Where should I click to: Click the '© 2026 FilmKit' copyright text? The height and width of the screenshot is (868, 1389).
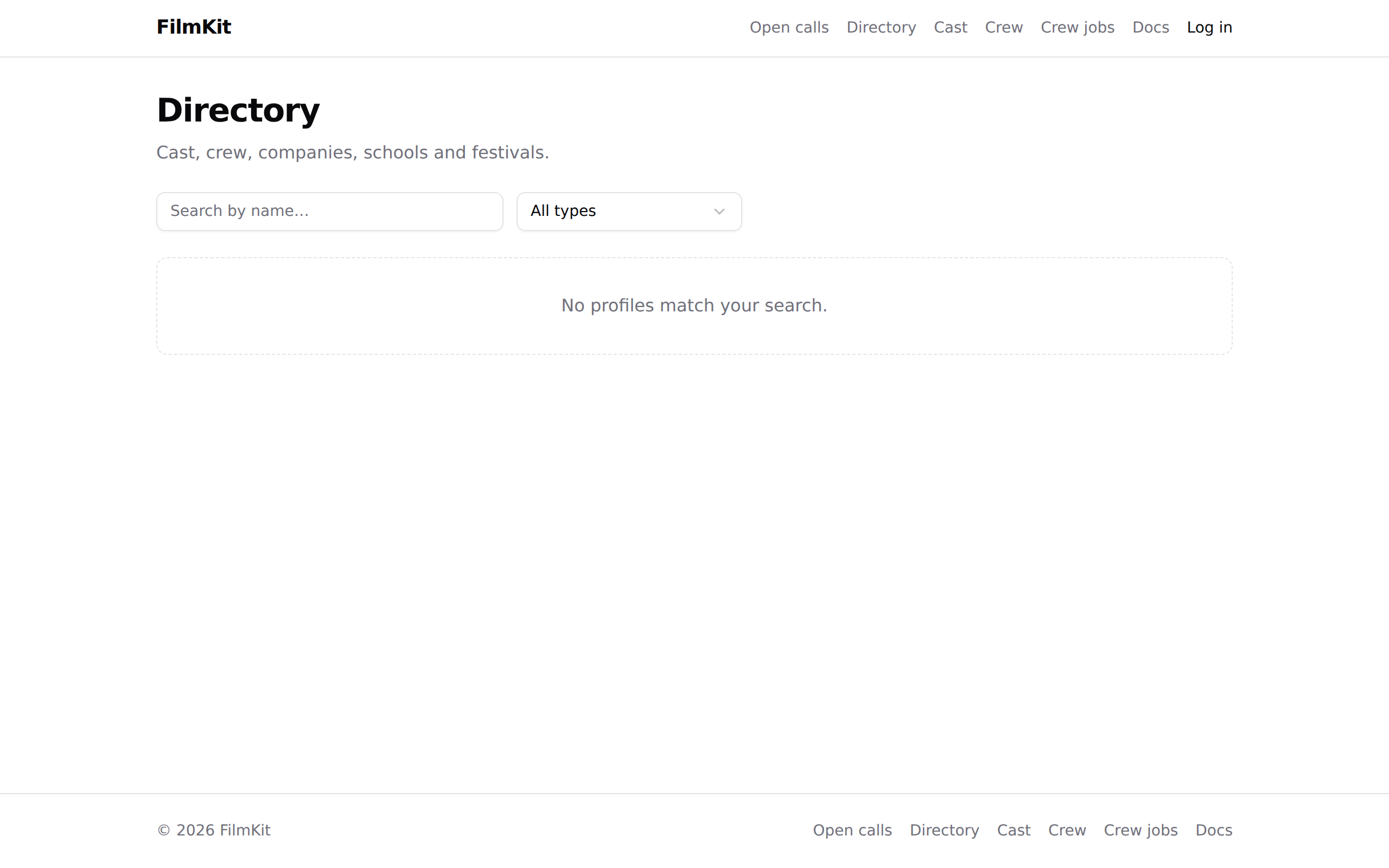click(214, 830)
